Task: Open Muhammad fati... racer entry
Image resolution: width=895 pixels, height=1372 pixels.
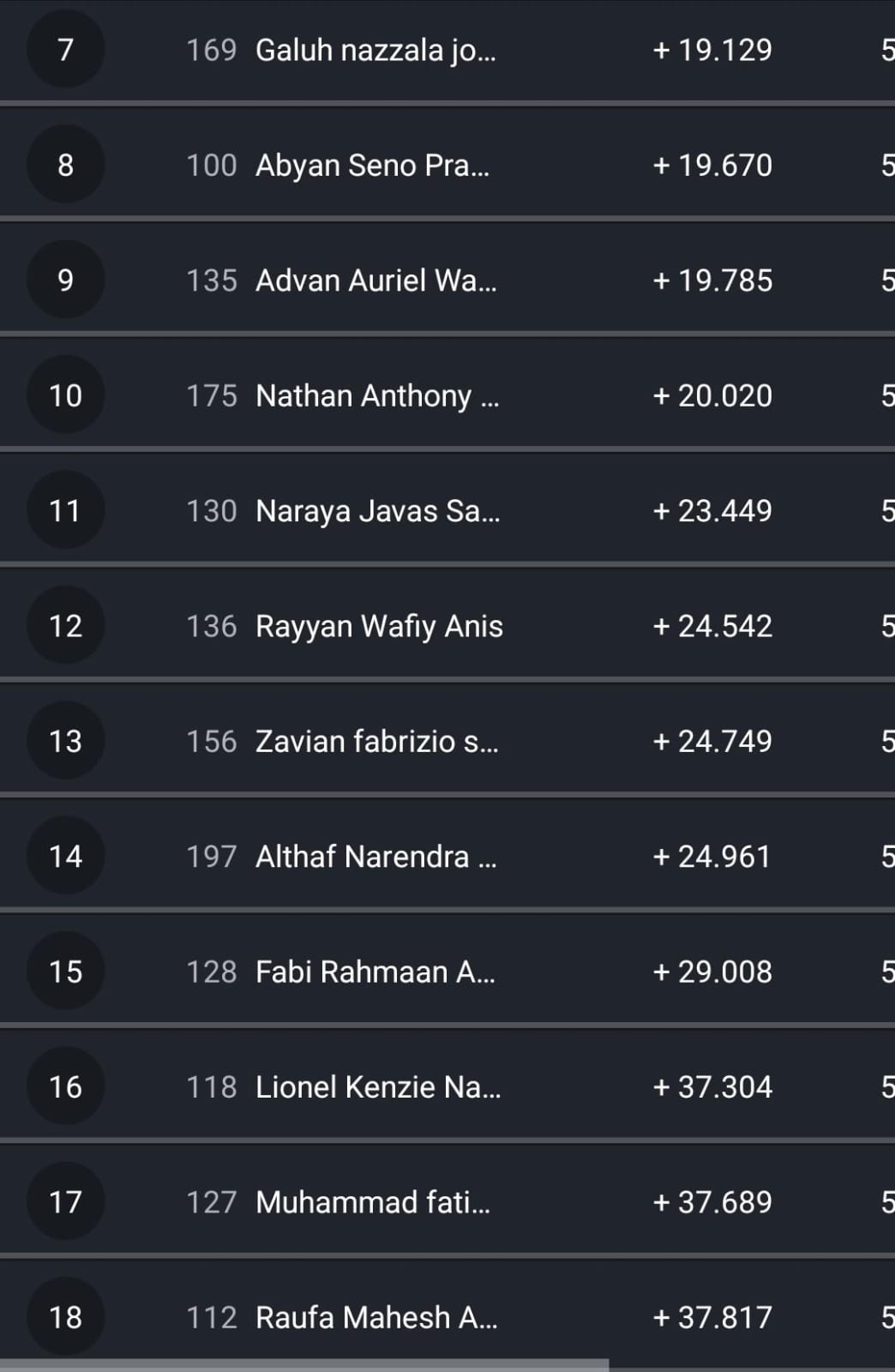Action: (372, 1202)
